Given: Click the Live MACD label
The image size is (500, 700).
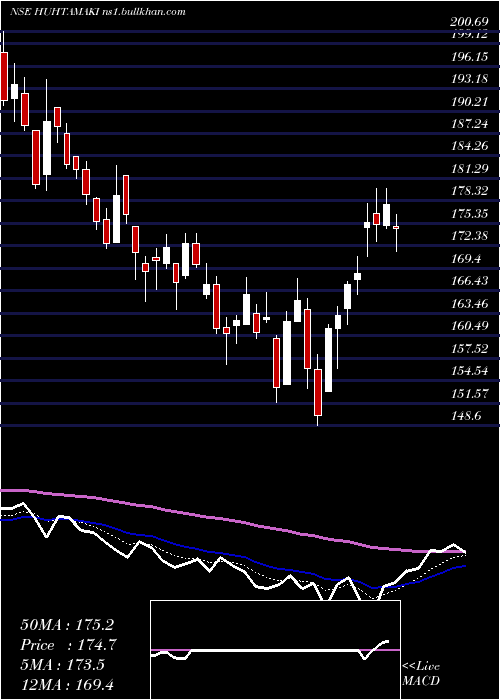Looking at the screenshot, I should point(421,674).
